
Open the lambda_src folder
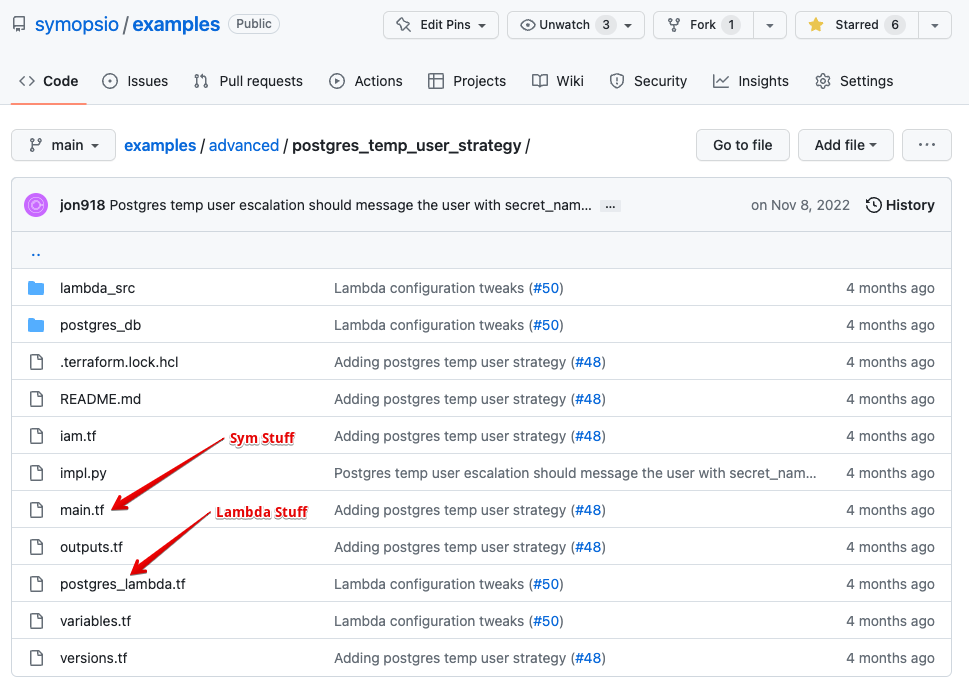[x=97, y=288]
